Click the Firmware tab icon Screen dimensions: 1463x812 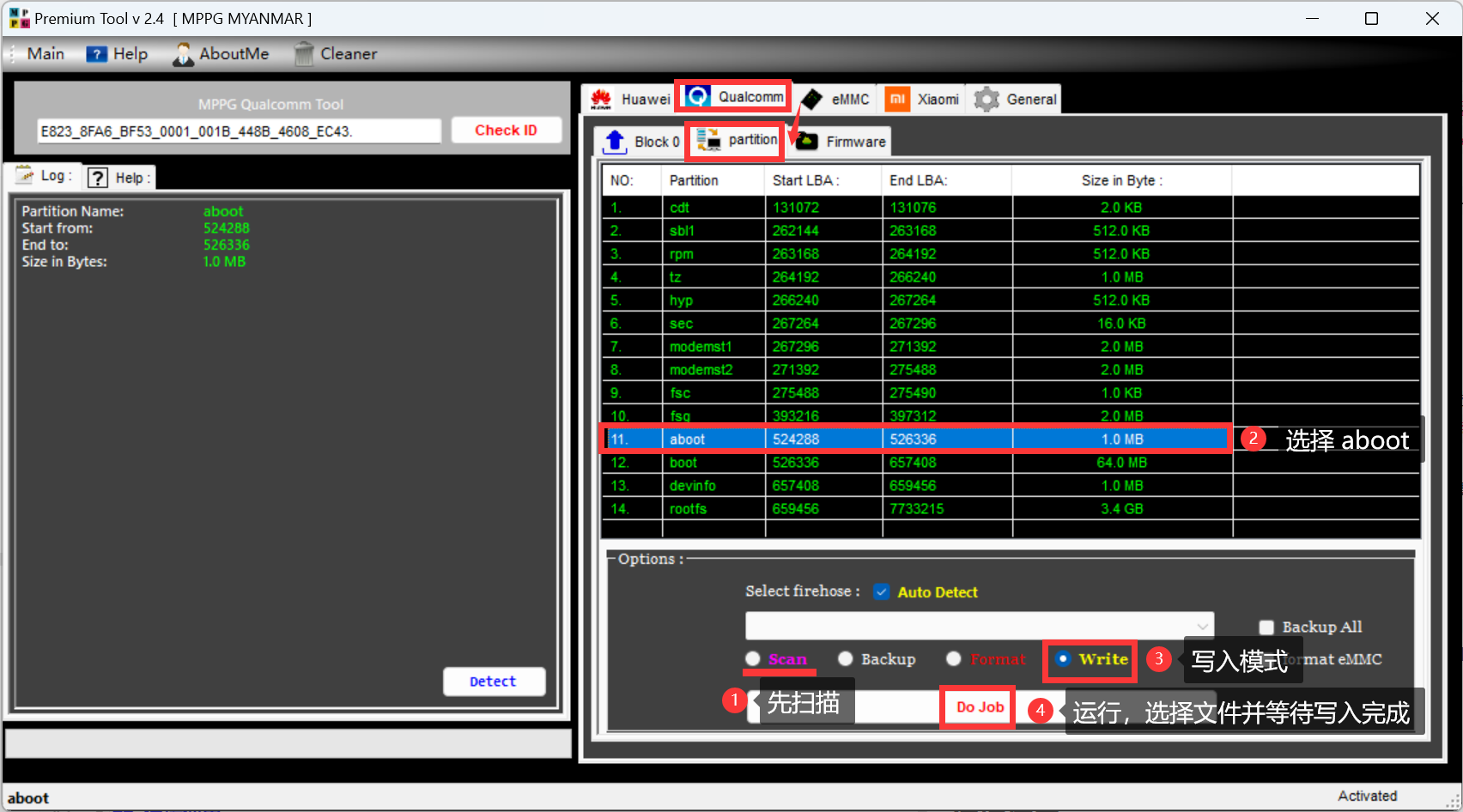tap(807, 142)
